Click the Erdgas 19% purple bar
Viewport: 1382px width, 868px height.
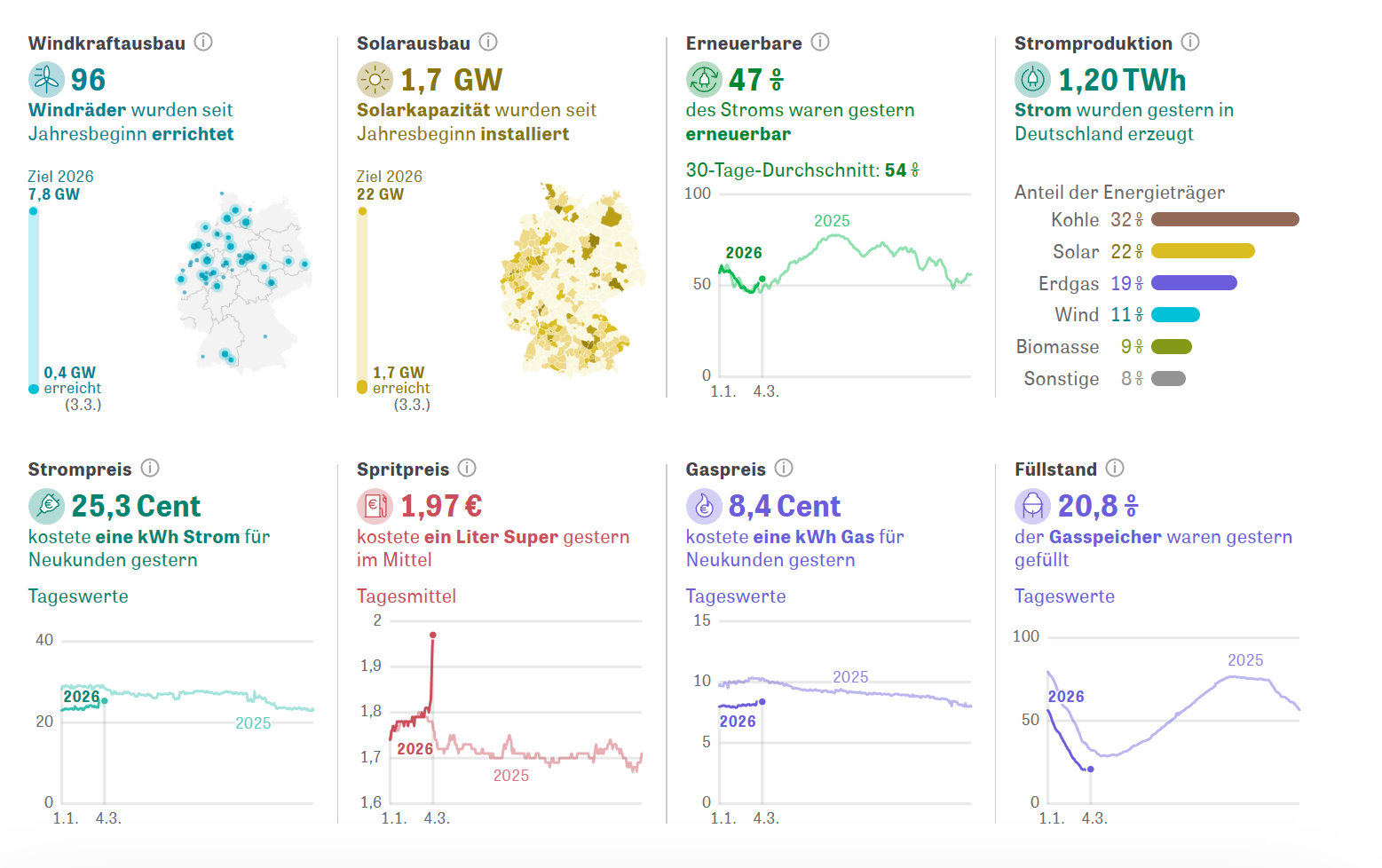click(1194, 283)
